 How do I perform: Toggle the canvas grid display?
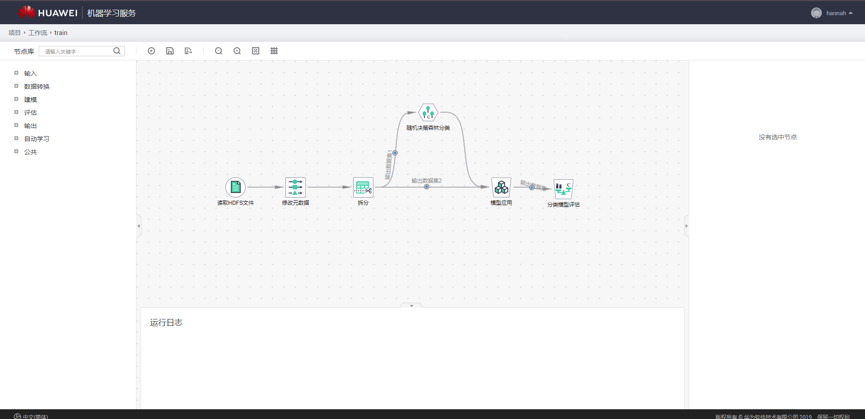pyautogui.click(x=274, y=51)
